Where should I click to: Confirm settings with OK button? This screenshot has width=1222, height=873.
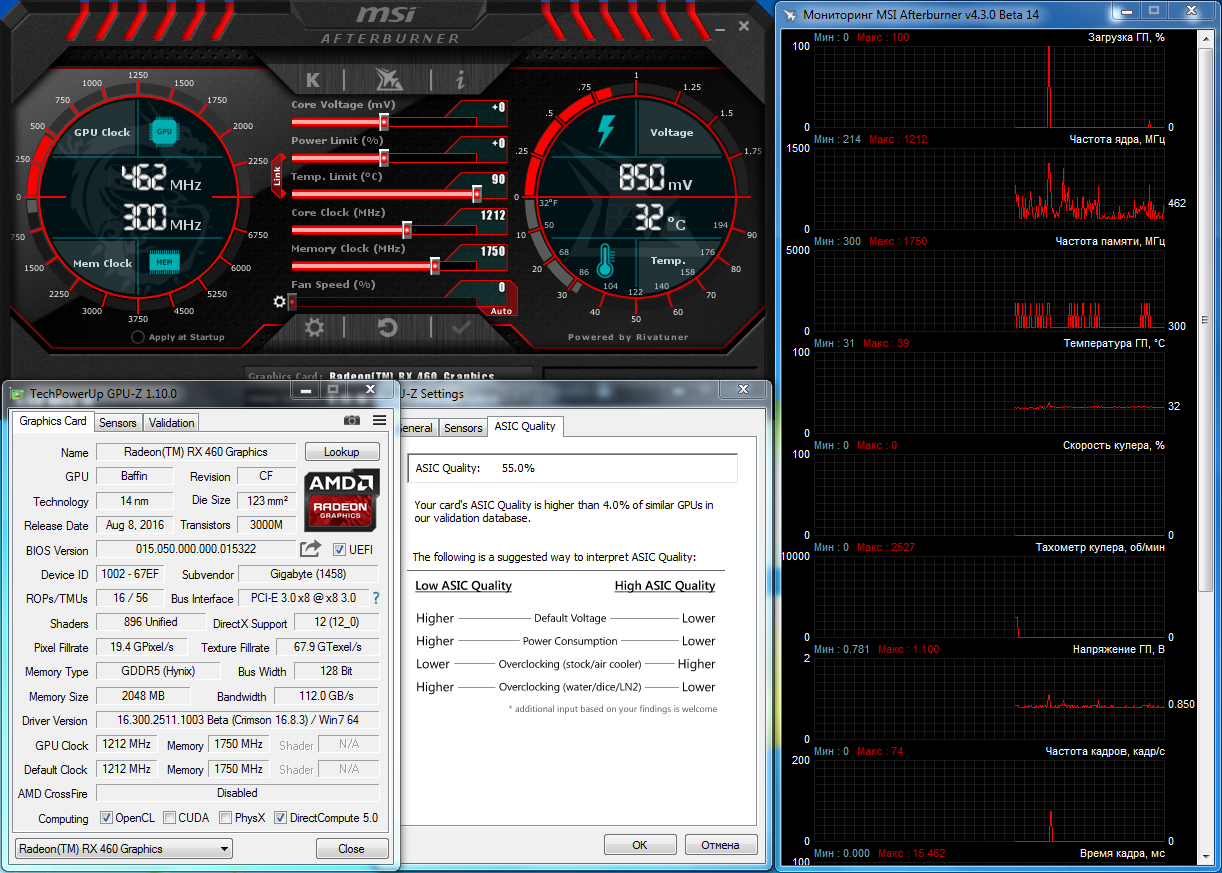pyautogui.click(x=640, y=845)
